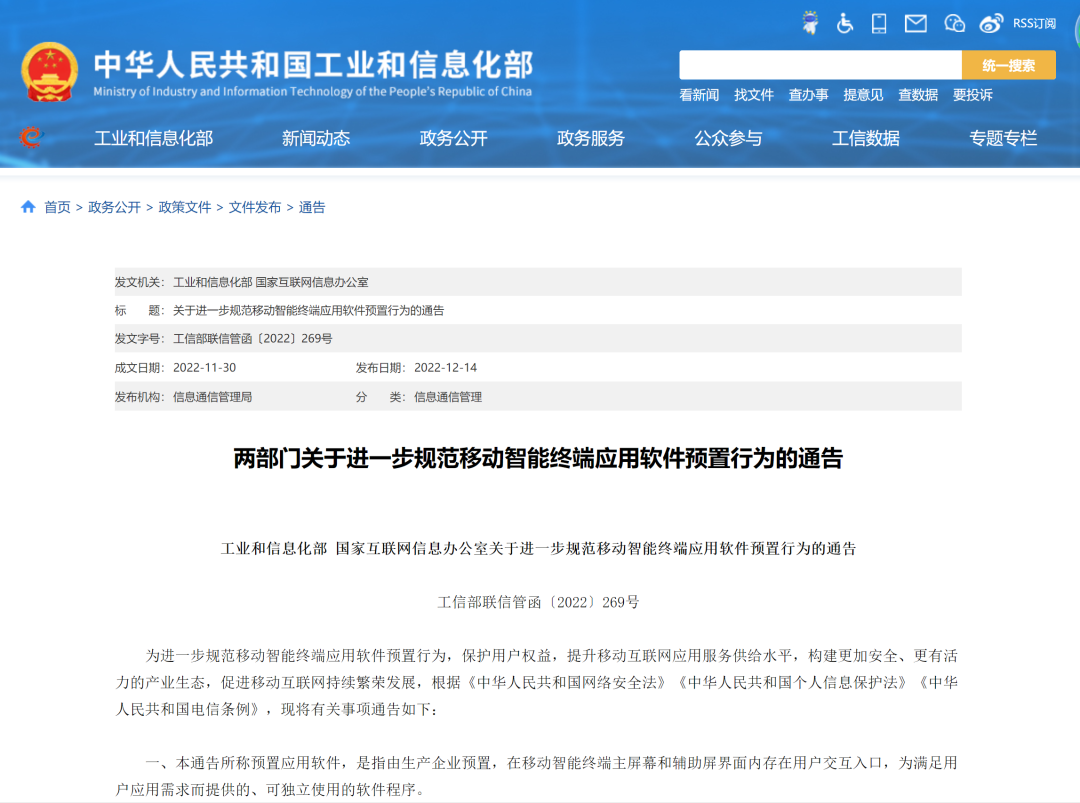
Task: Open the 政务服务 navigation tab
Action: pos(590,139)
